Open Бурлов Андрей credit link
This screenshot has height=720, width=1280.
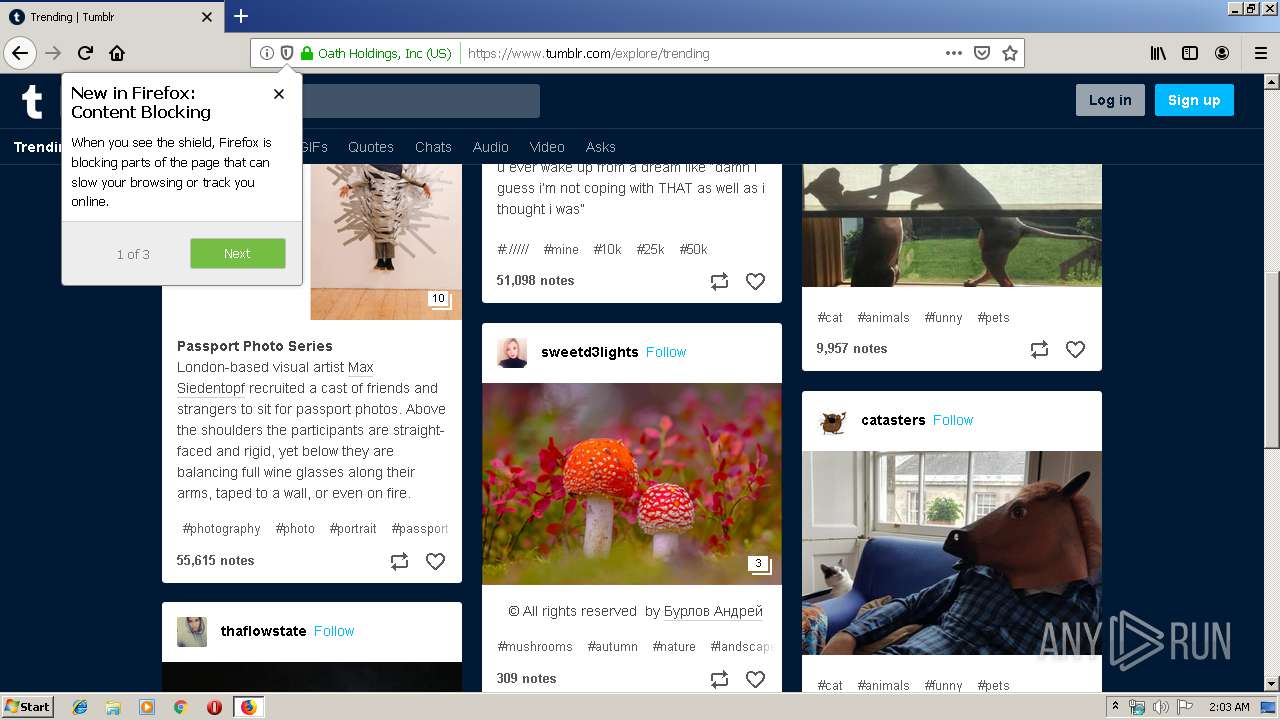coord(713,611)
